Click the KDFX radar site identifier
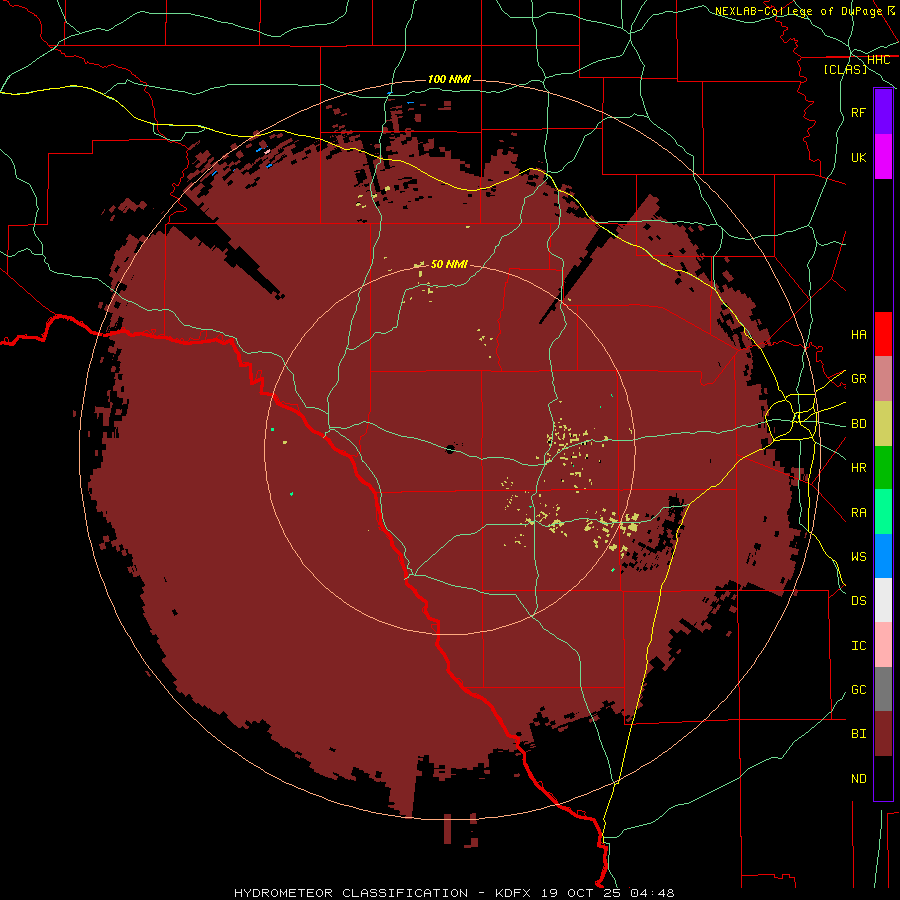 pyautogui.click(x=515, y=893)
